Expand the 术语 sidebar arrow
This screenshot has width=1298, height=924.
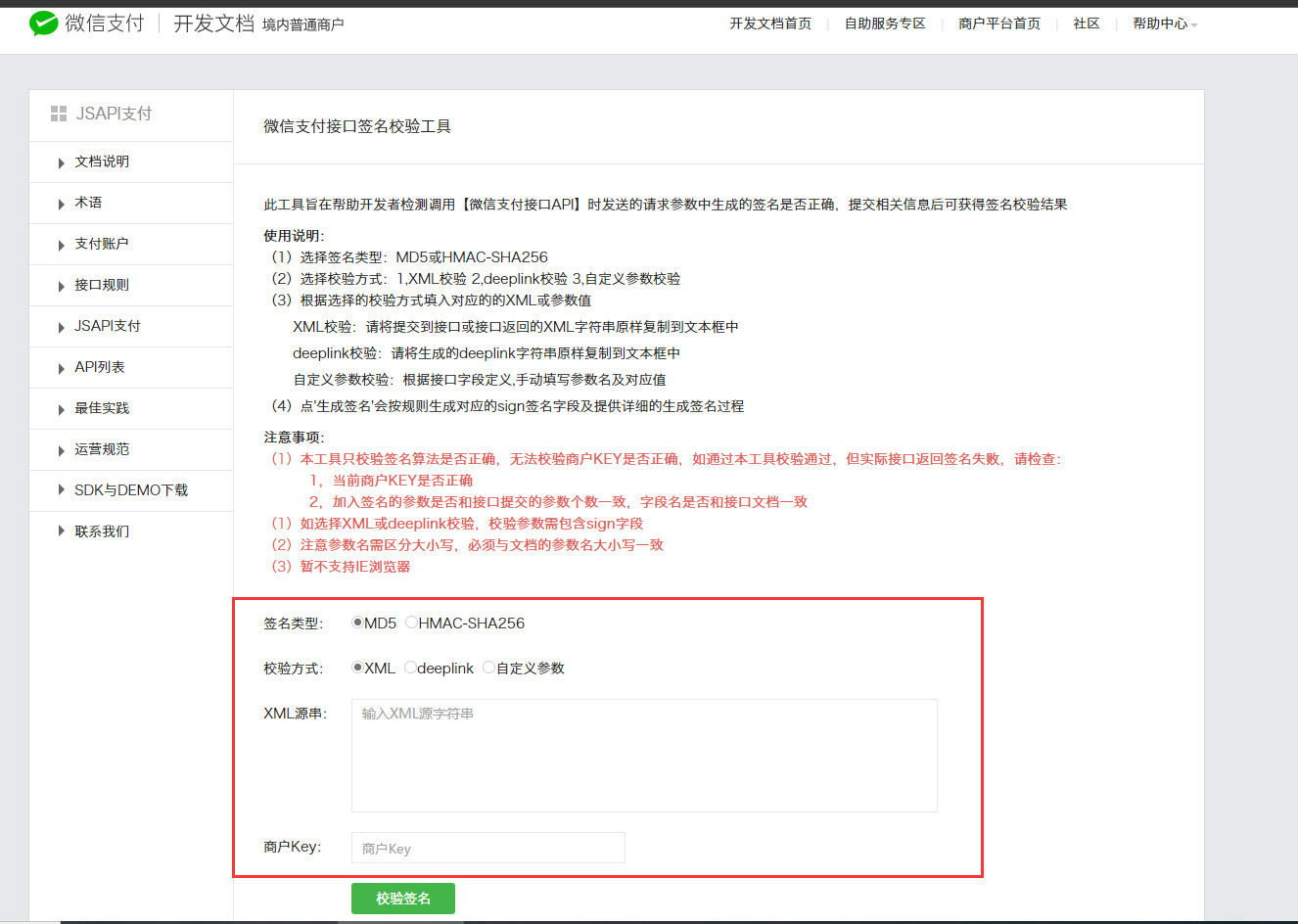point(62,204)
